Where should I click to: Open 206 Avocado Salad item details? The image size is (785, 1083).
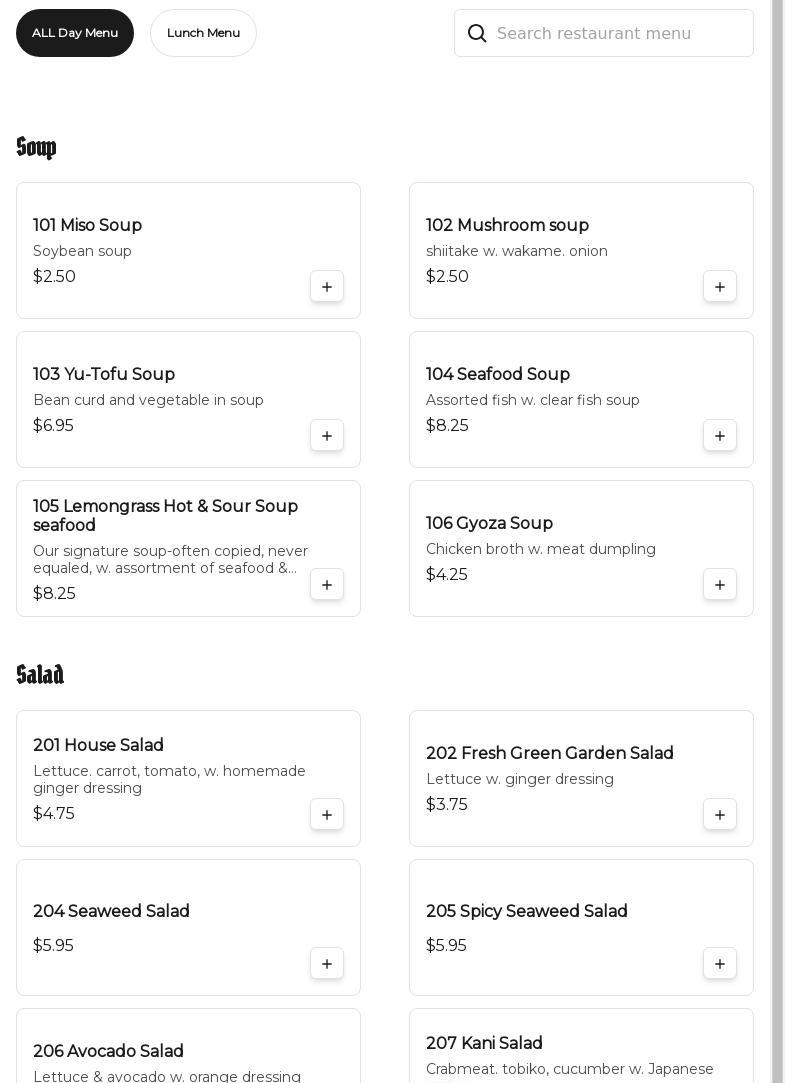pyautogui.click(x=108, y=1051)
